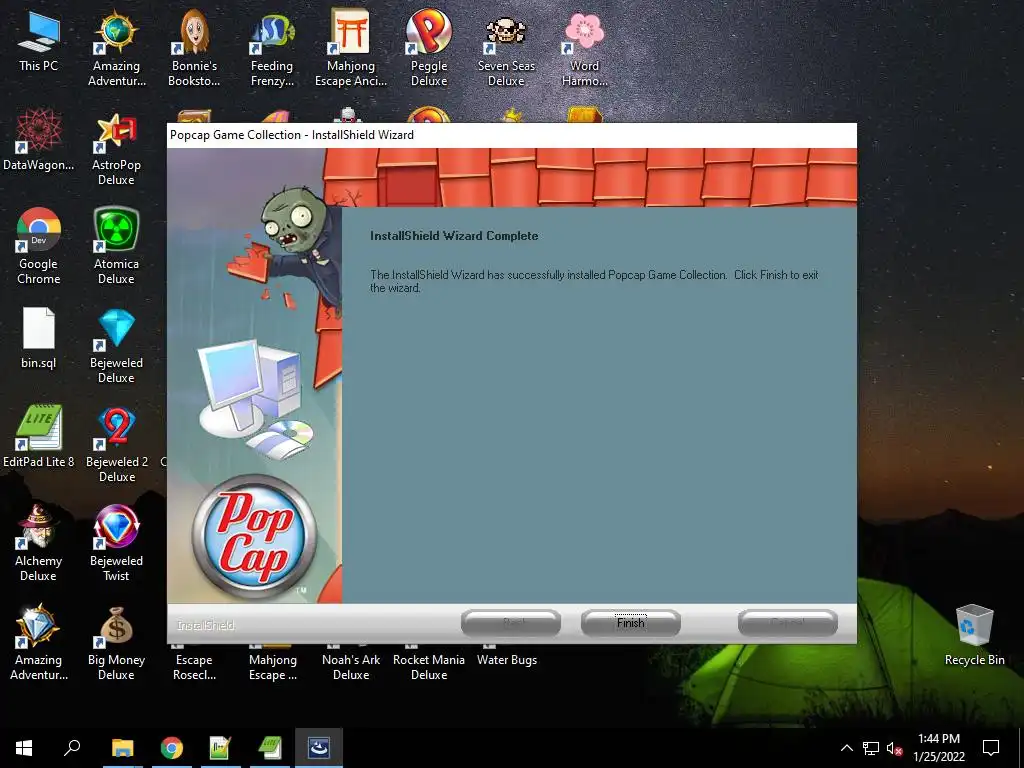Open the muted volume tray icon

[894, 748]
